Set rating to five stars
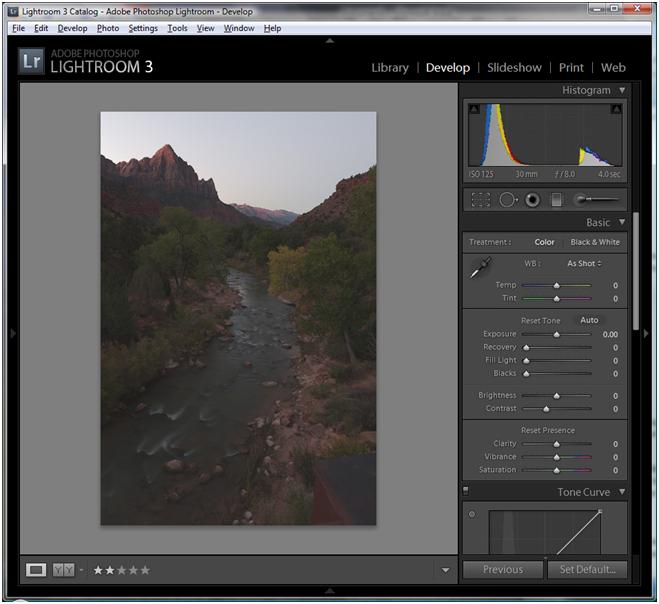This screenshot has height=604, width=659. [x=145, y=570]
